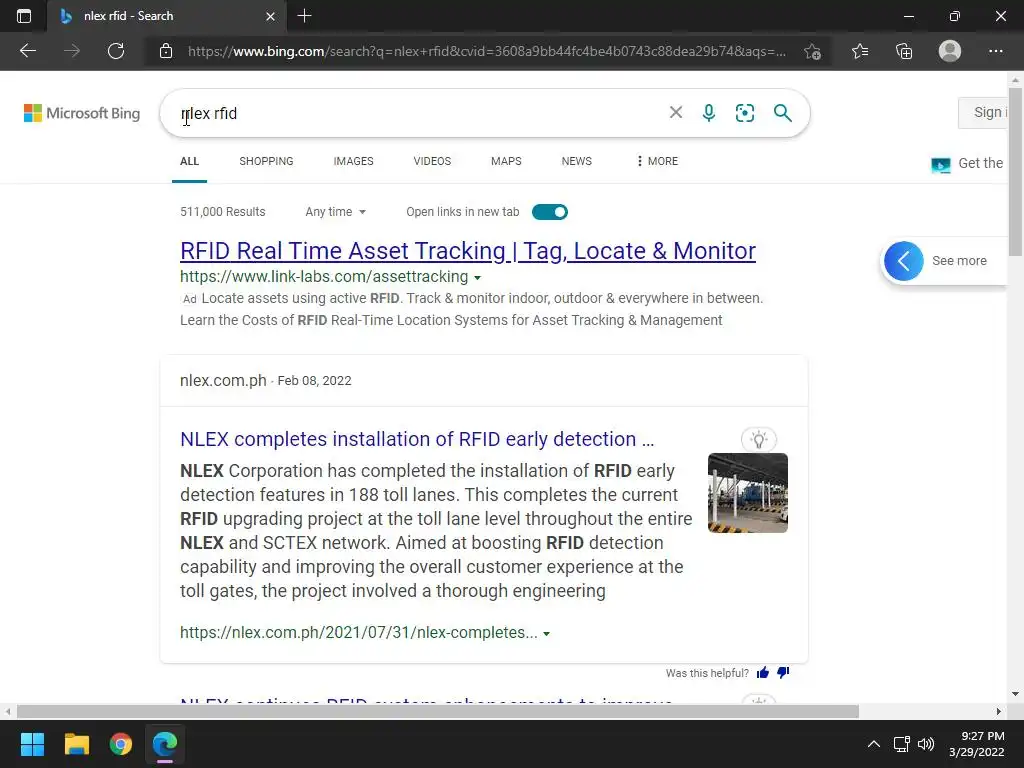
Task: Open the browser profile avatar
Action: (950, 51)
